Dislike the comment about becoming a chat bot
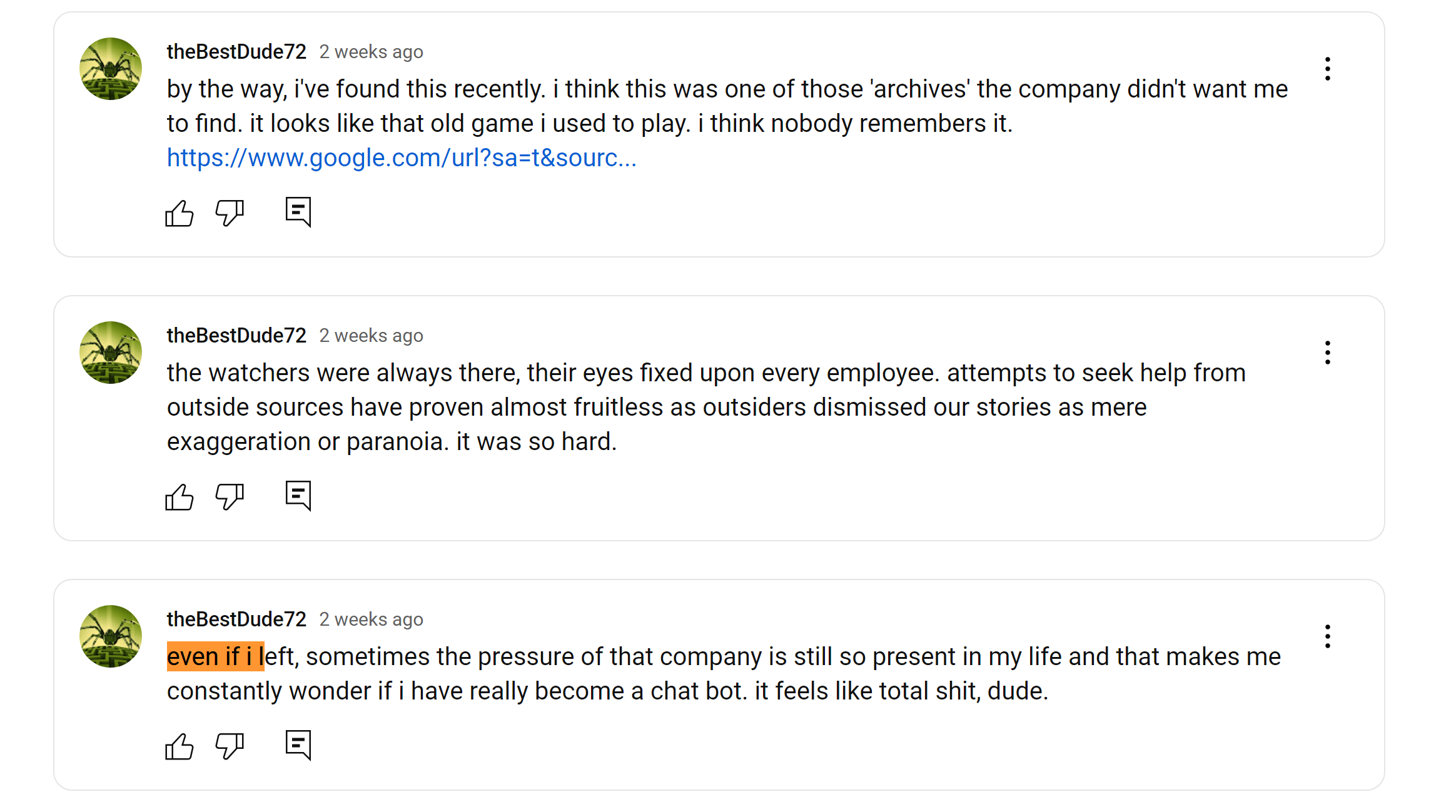Viewport: 1456px width, 812px height. 230,746
